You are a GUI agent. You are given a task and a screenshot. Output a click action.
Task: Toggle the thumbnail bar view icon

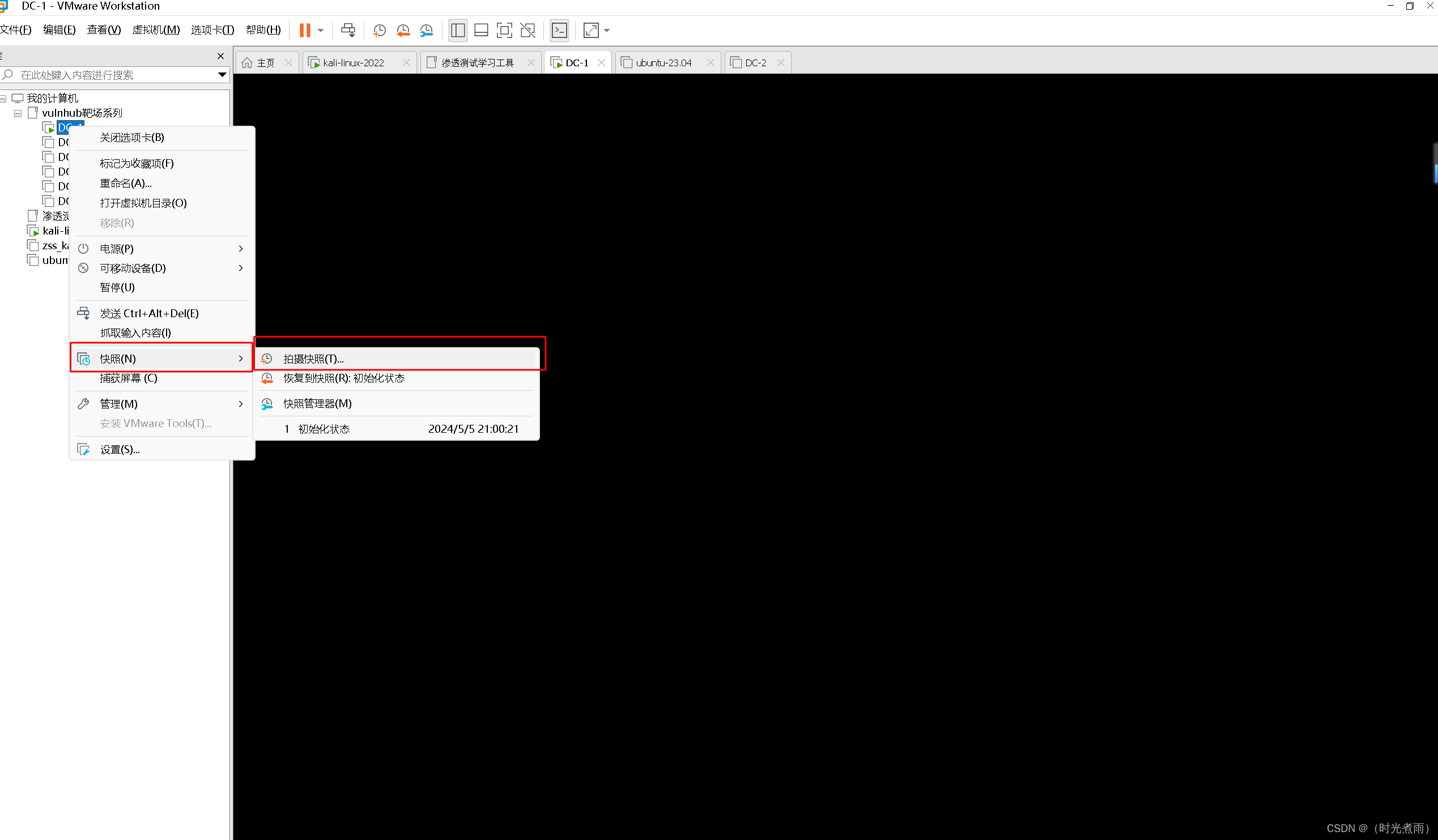tap(481, 30)
